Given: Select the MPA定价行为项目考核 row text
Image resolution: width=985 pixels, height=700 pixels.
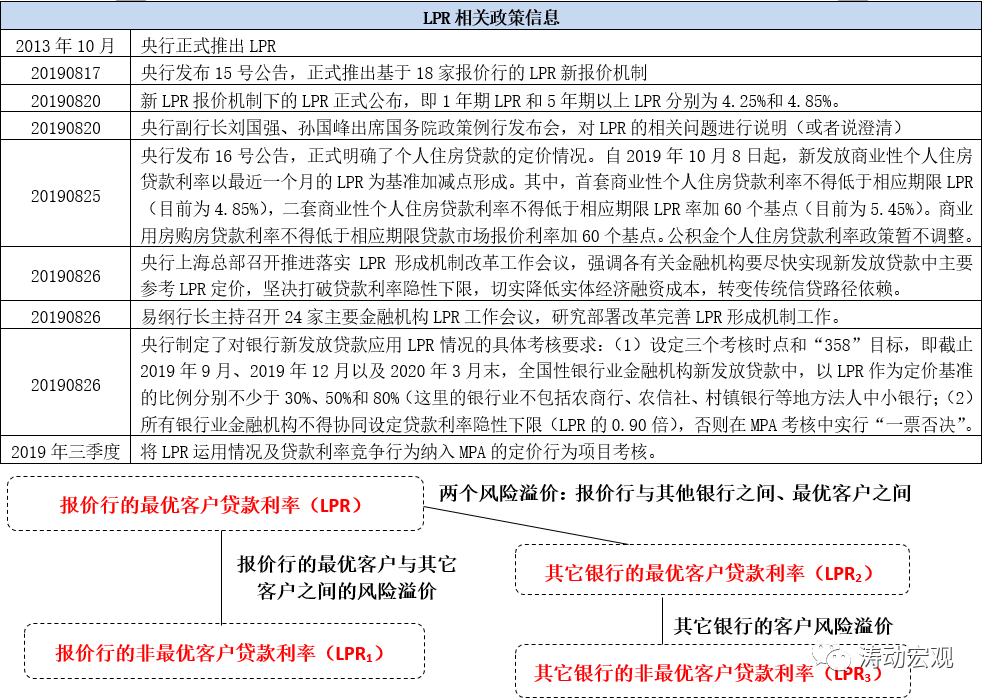Looking at the screenshot, I should point(398,452).
